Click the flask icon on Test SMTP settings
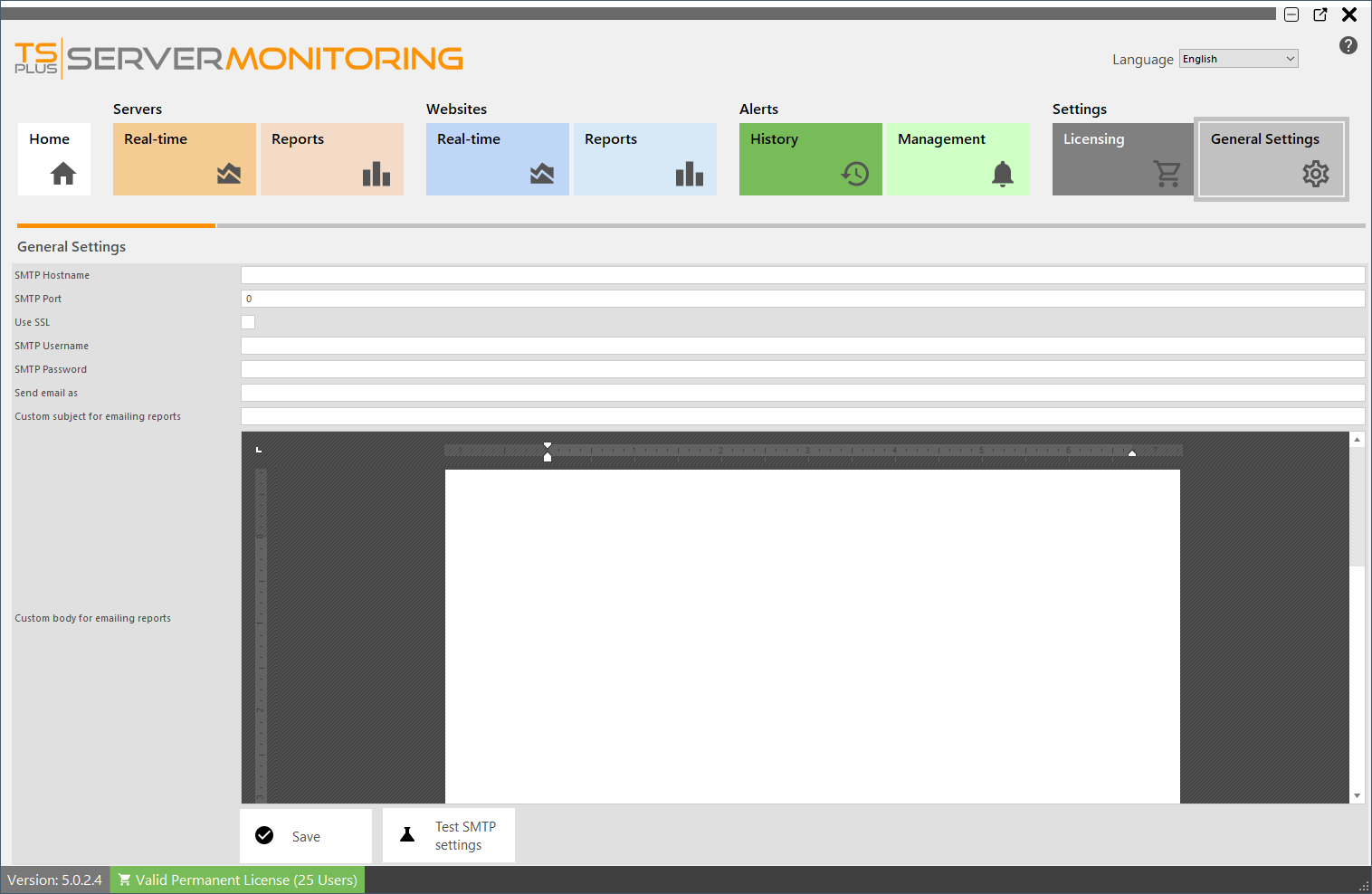1372x894 pixels. click(x=406, y=834)
